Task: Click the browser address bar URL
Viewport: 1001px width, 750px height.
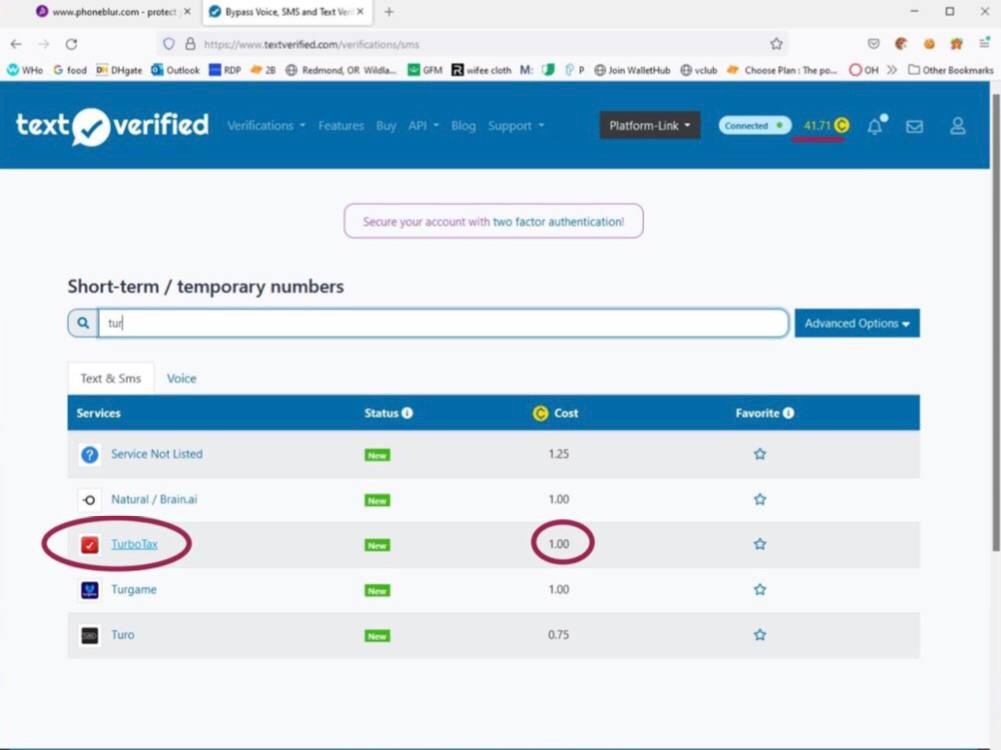Action: pos(312,44)
